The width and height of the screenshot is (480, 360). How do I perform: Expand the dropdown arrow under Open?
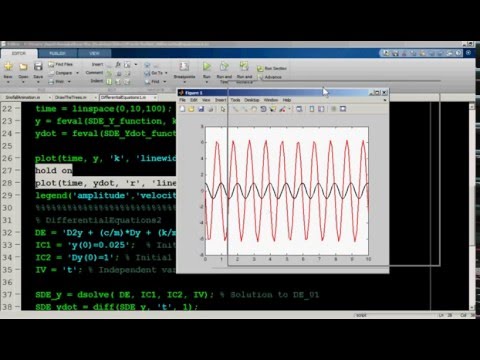click(x=23, y=82)
